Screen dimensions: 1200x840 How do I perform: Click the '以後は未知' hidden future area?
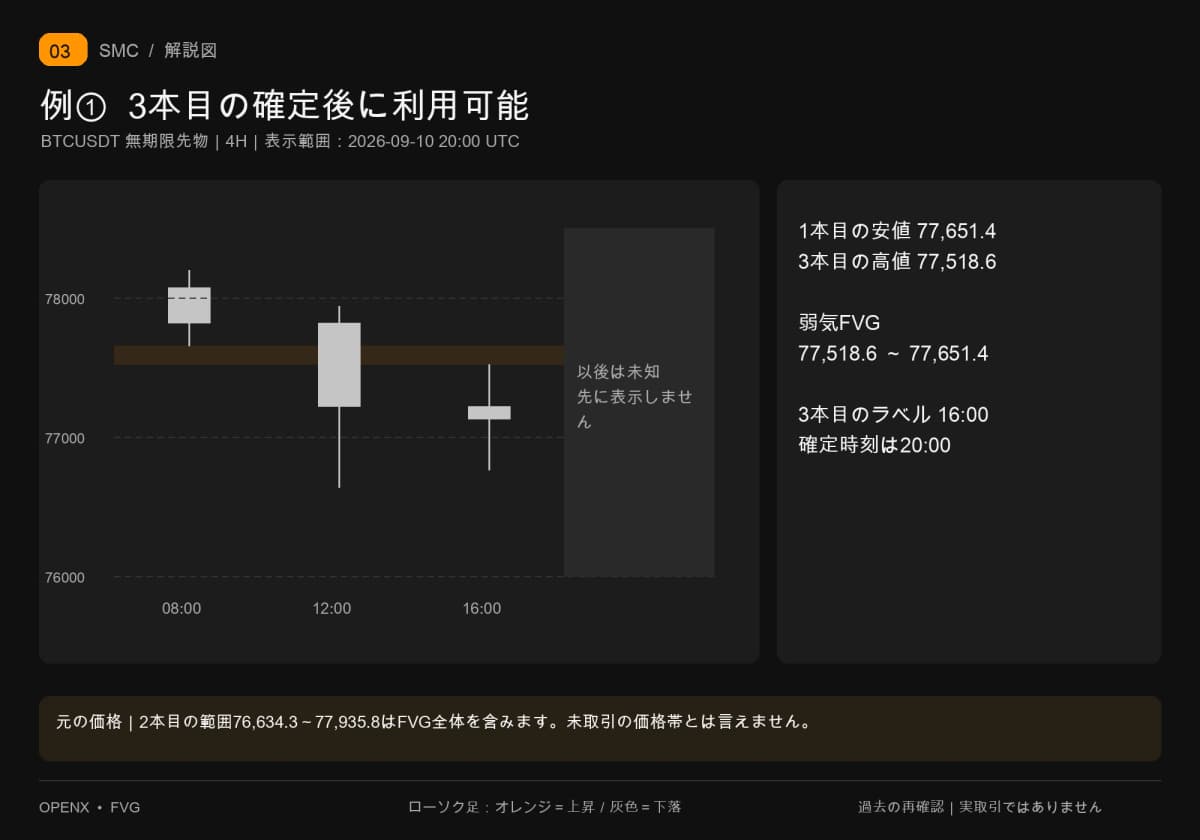pos(639,402)
